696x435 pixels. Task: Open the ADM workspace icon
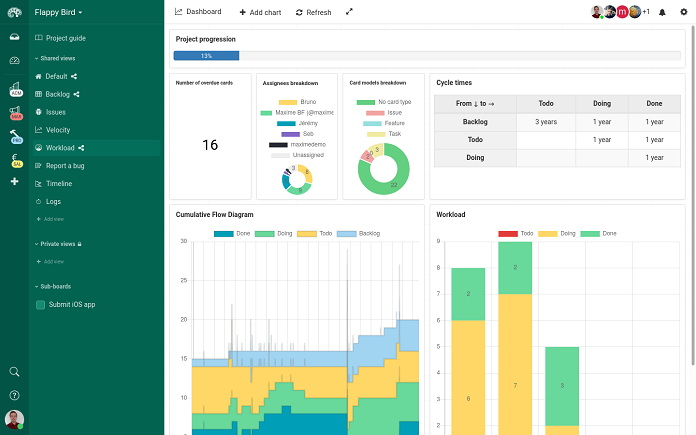[x=16, y=89]
